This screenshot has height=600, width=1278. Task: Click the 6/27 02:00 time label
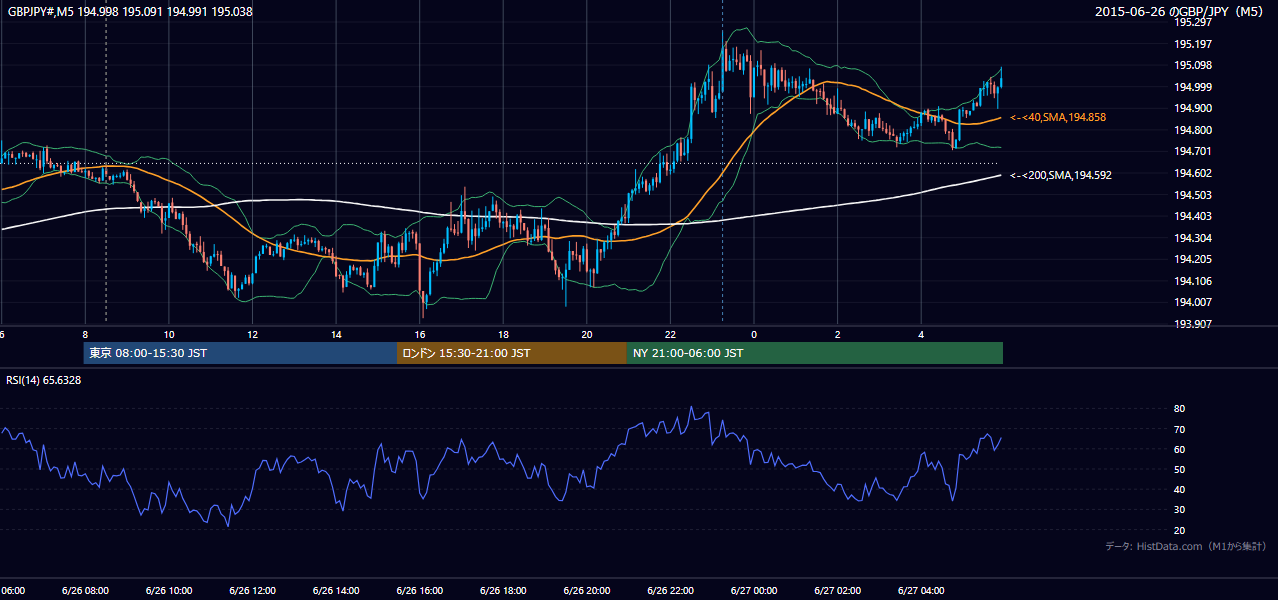point(837,591)
